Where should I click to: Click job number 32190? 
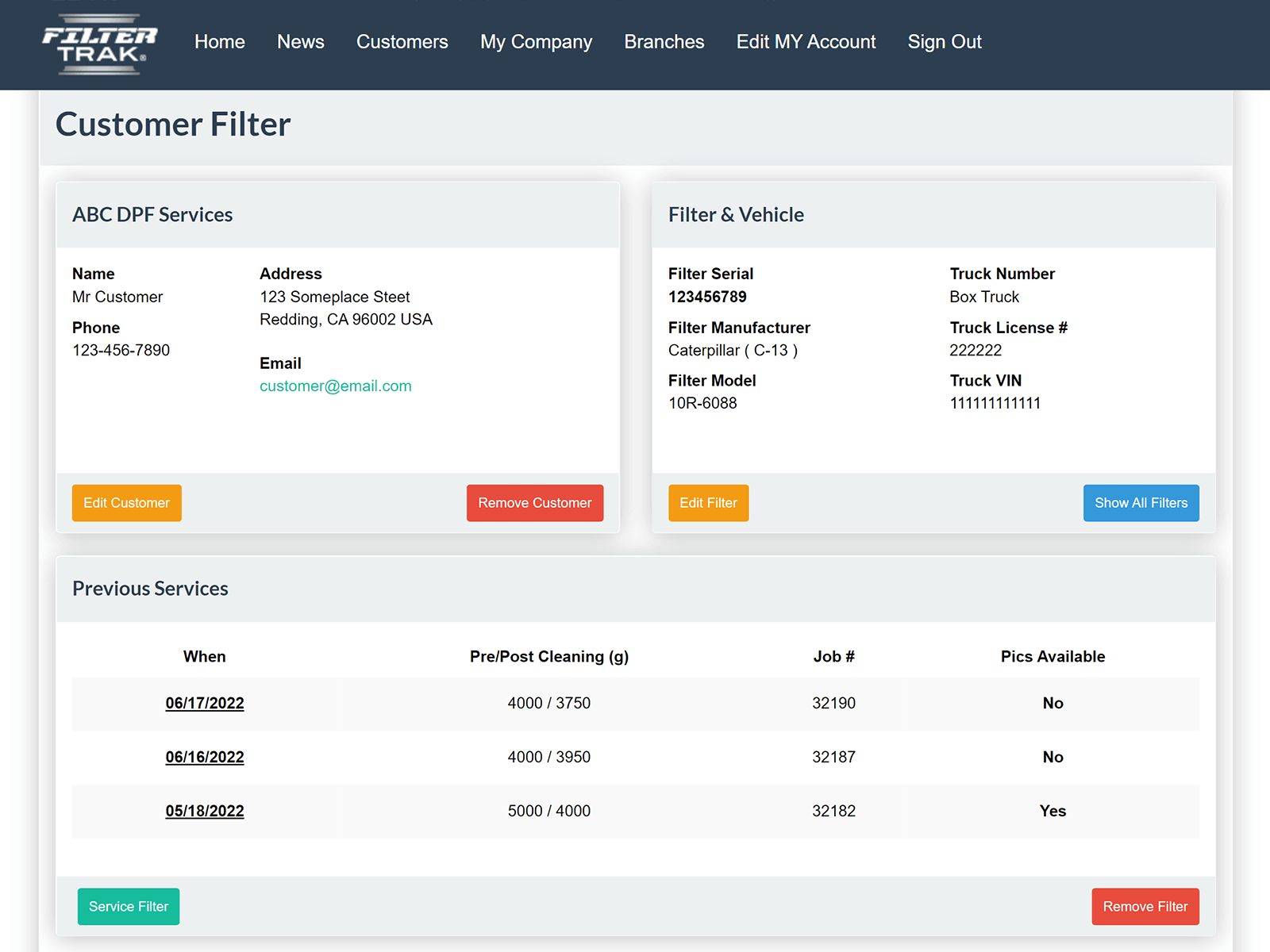(x=834, y=703)
